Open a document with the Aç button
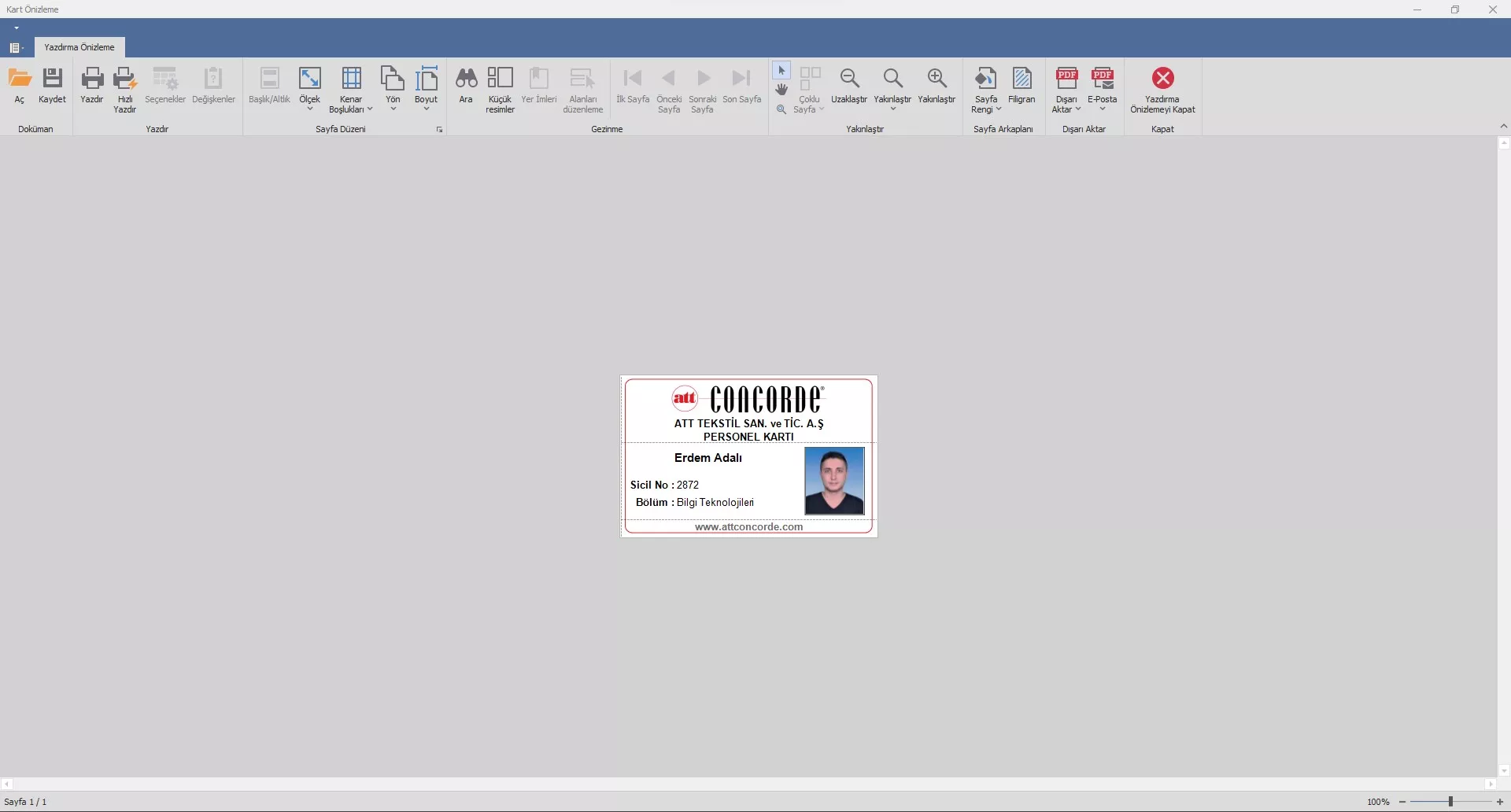The height and width of the screenshot is (812, 1511). (20, 87)
